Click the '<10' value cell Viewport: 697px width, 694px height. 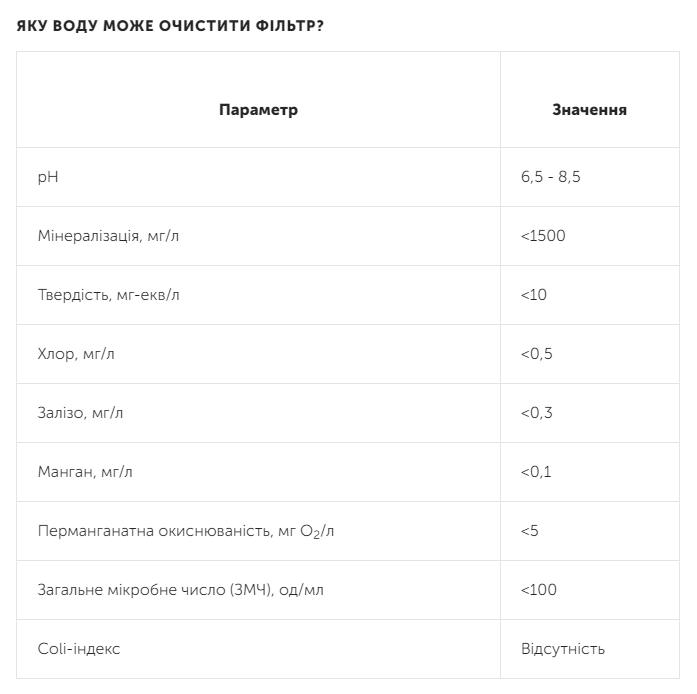pyautogui.click(x=534, y=295)
